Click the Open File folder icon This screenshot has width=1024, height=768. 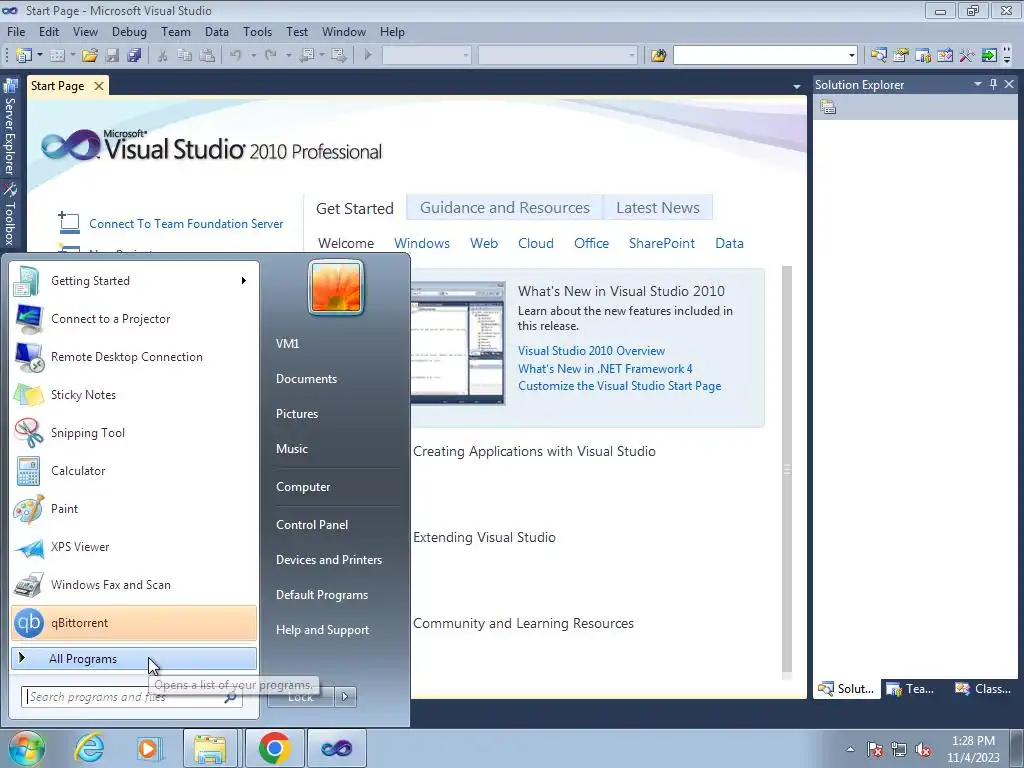click(89, 56)
